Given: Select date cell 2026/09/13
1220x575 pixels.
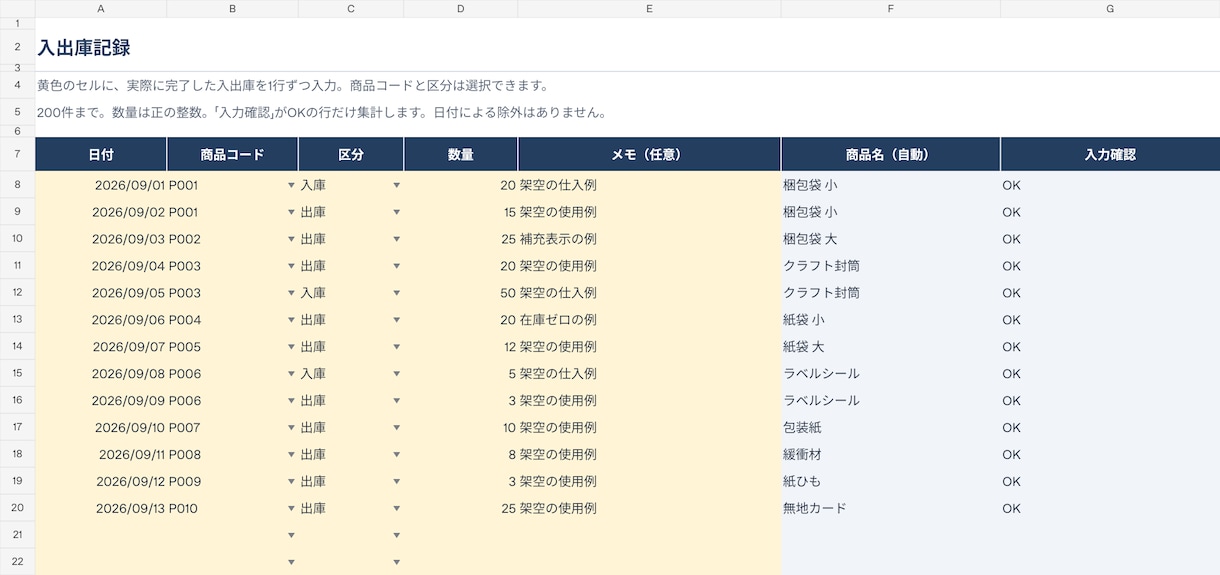Looking at the screenshot, I should (101, 509).
